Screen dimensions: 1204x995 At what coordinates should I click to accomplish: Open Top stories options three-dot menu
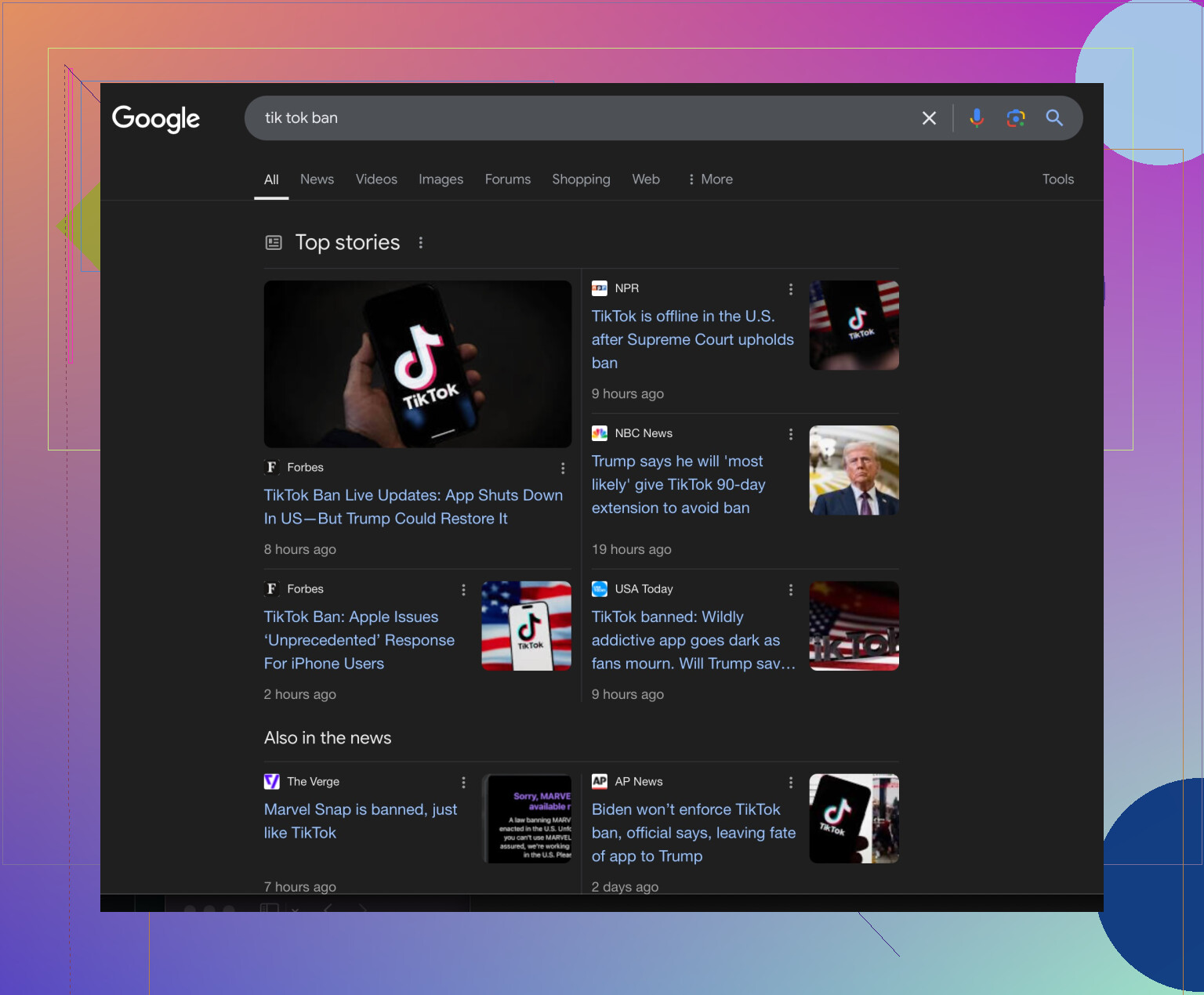pyautogui.click(x=421, y=243)
